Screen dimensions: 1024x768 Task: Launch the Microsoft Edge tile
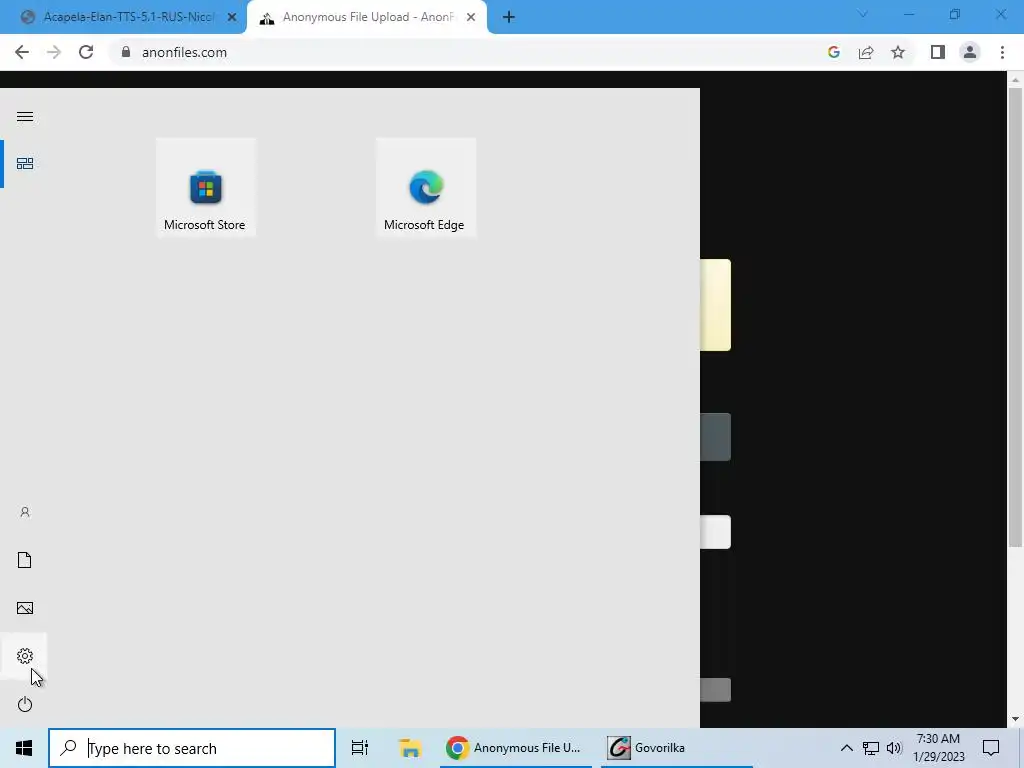tap(426, 187)
